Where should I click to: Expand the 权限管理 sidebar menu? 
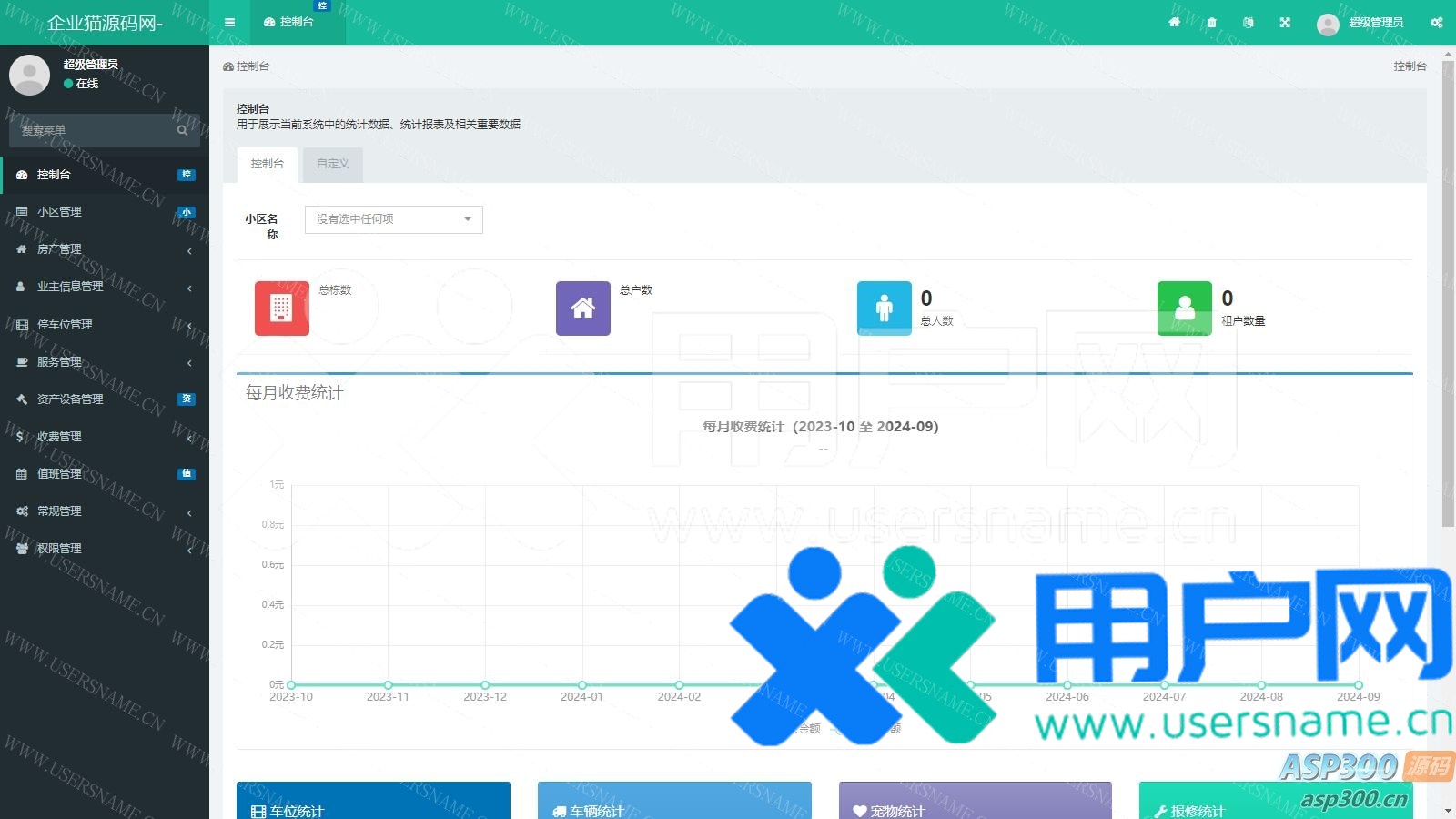pos(105,549)
